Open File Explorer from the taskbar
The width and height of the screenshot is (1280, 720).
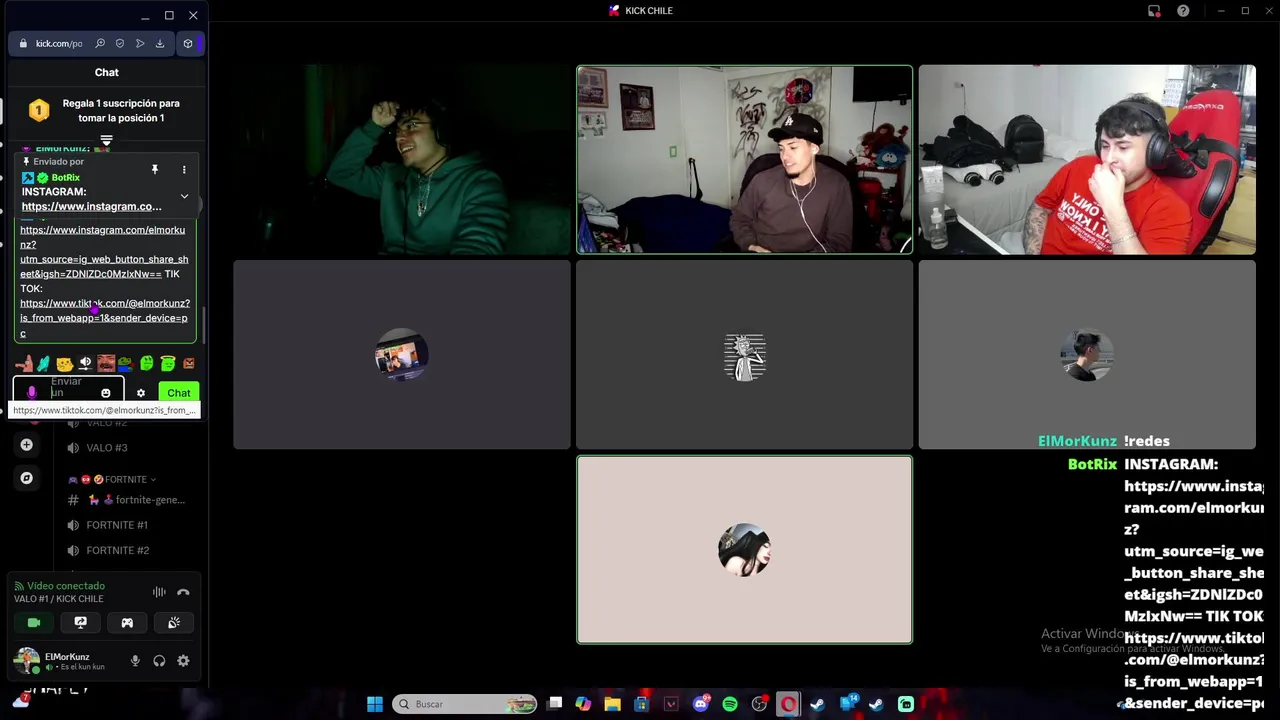pos(613,704)
